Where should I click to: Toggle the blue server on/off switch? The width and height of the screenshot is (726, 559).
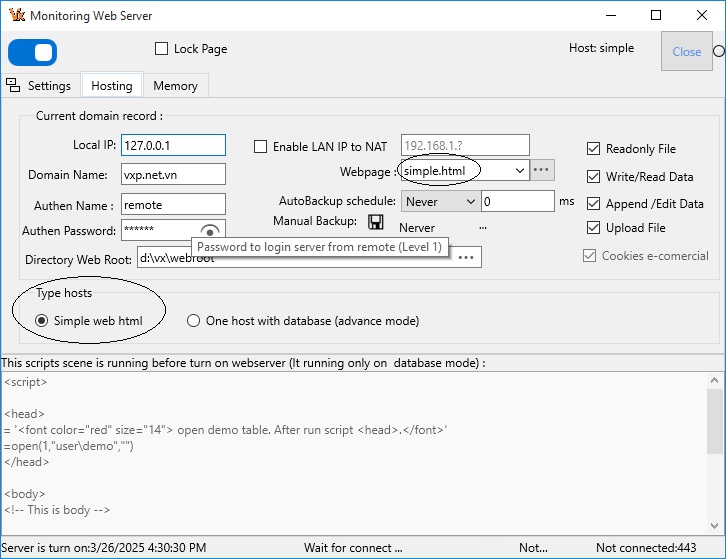pos(33,53)
